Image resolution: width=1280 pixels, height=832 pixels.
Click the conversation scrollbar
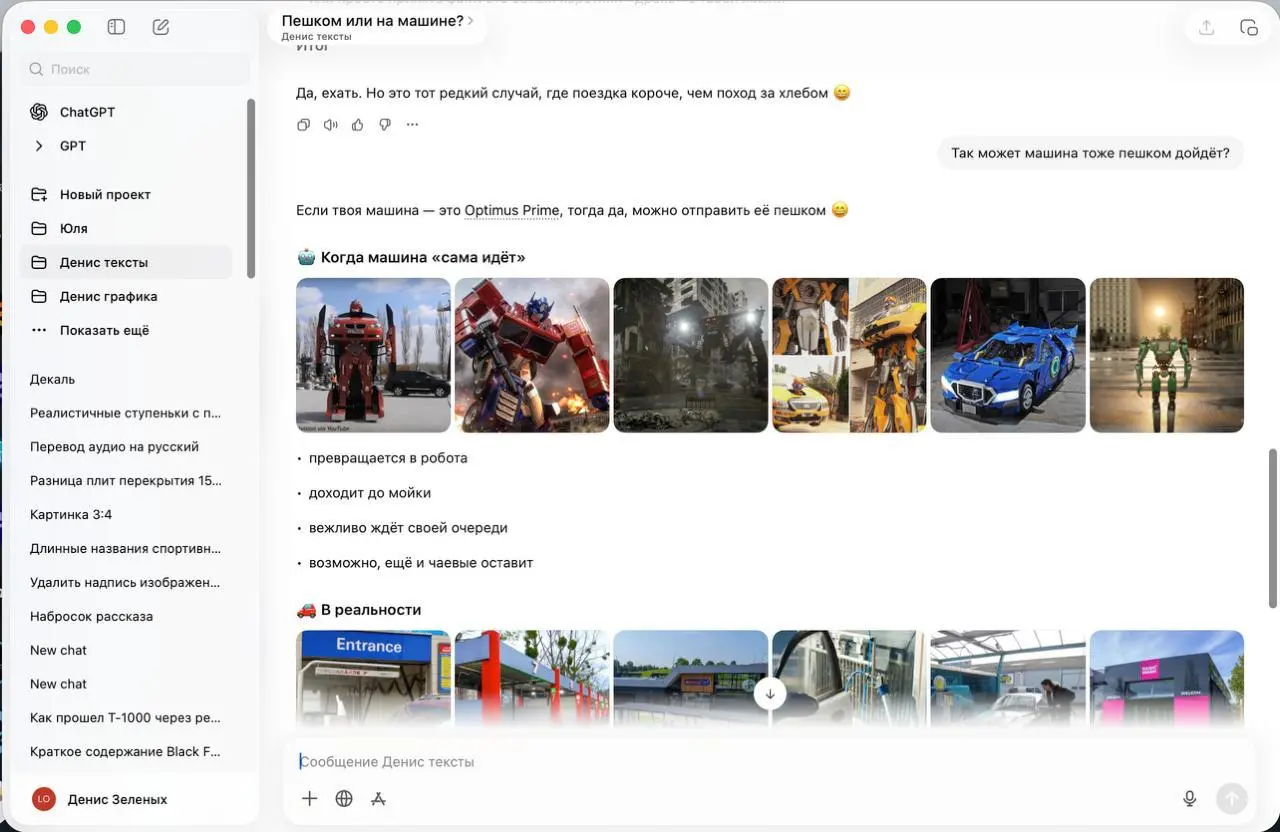coord(1273,528)
